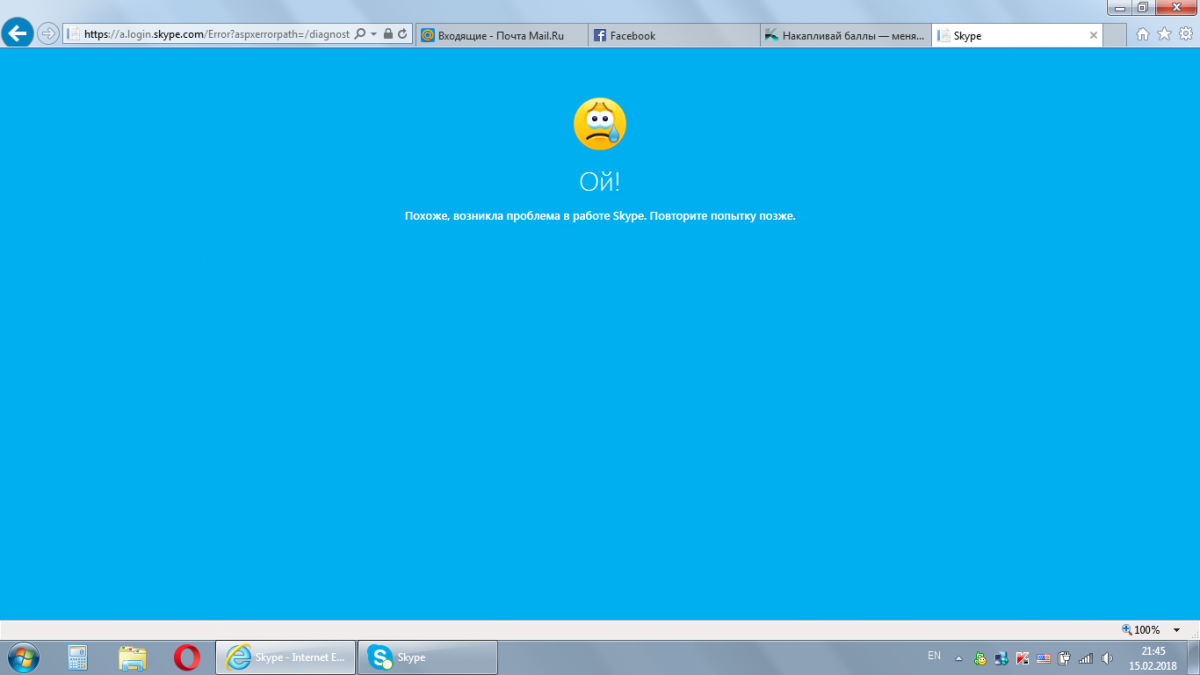This screenshot has width=1200, height=675.
Task: Open the volume speaker tray icon
Action: click(x=1107, y=658)
